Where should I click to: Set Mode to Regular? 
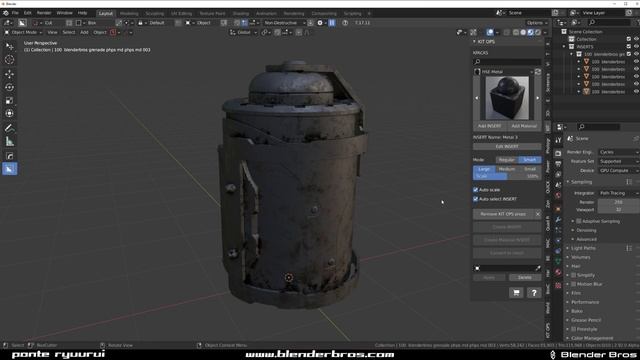(507, 160)
